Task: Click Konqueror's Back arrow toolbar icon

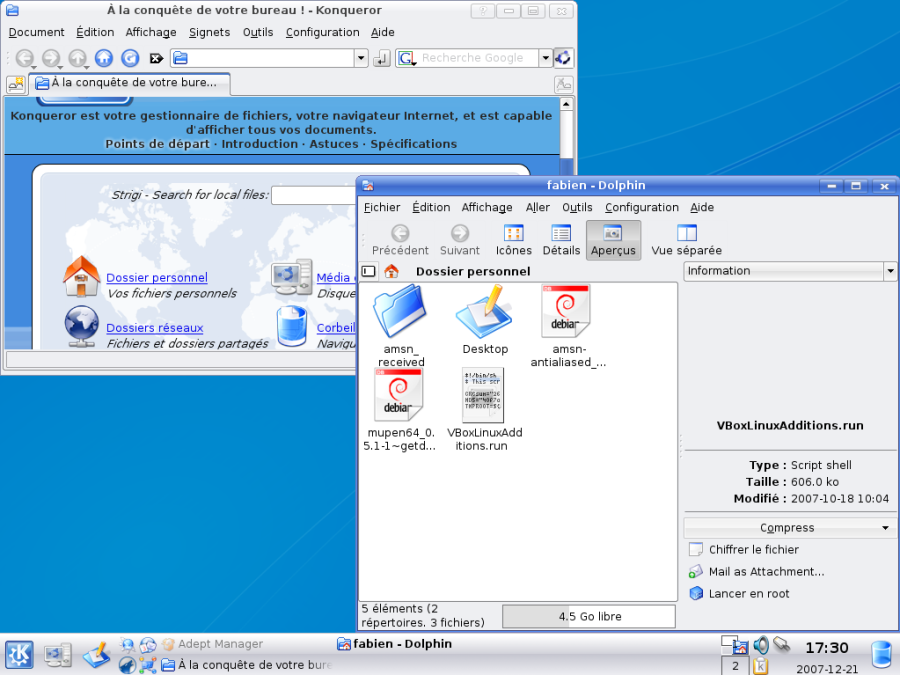Action: click(x=25, y=58)
